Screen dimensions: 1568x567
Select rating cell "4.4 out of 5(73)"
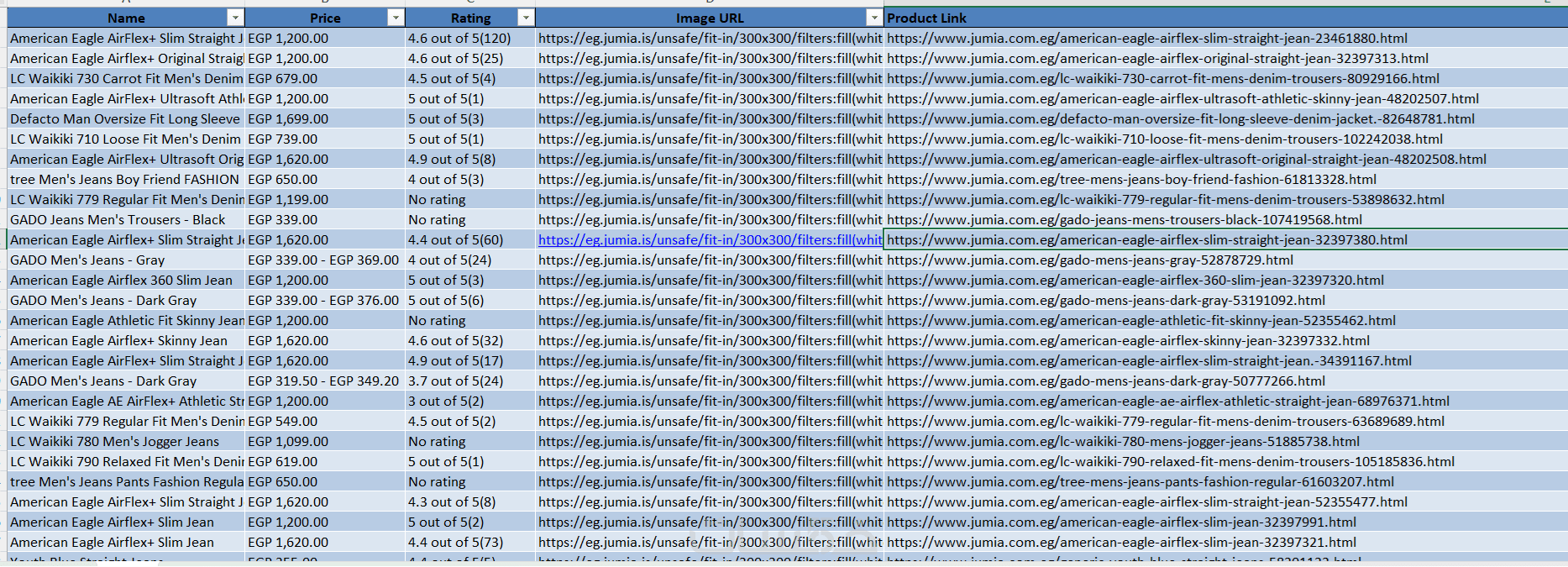coord(470,542)
